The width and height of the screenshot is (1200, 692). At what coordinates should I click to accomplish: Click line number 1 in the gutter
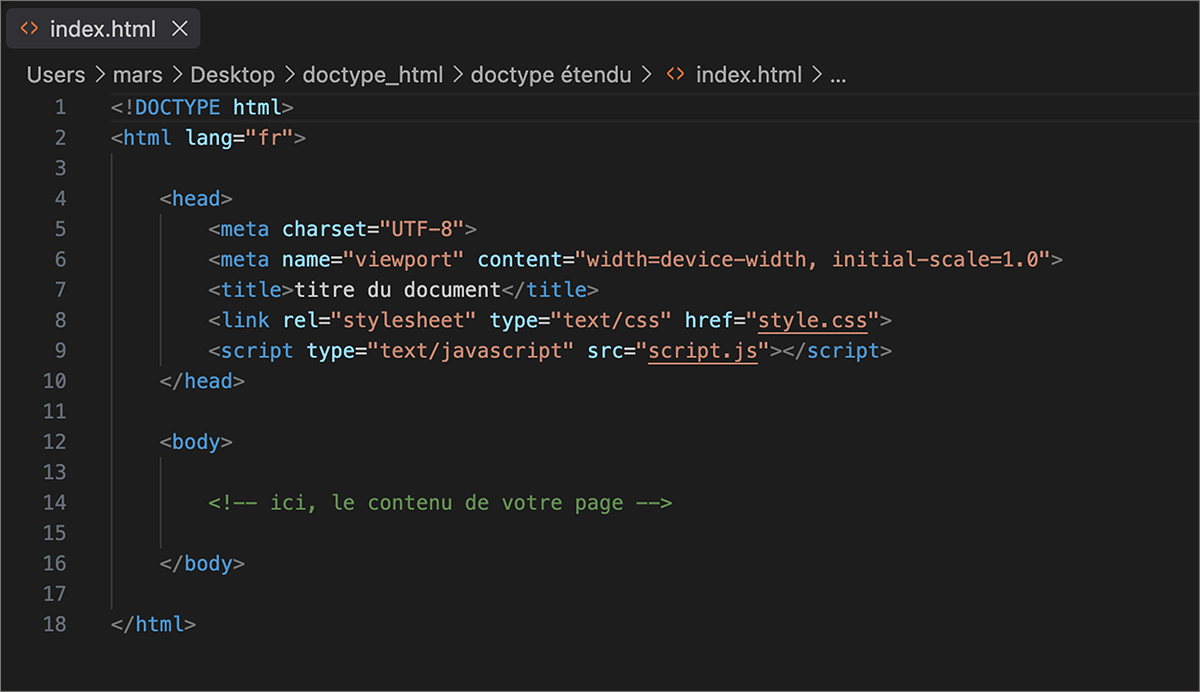(61, 107)
